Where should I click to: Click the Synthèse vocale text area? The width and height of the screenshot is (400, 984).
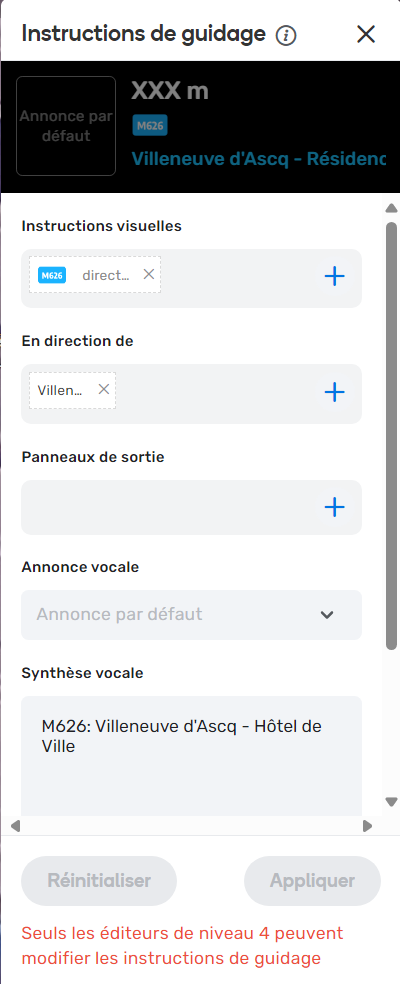[192, 756]
